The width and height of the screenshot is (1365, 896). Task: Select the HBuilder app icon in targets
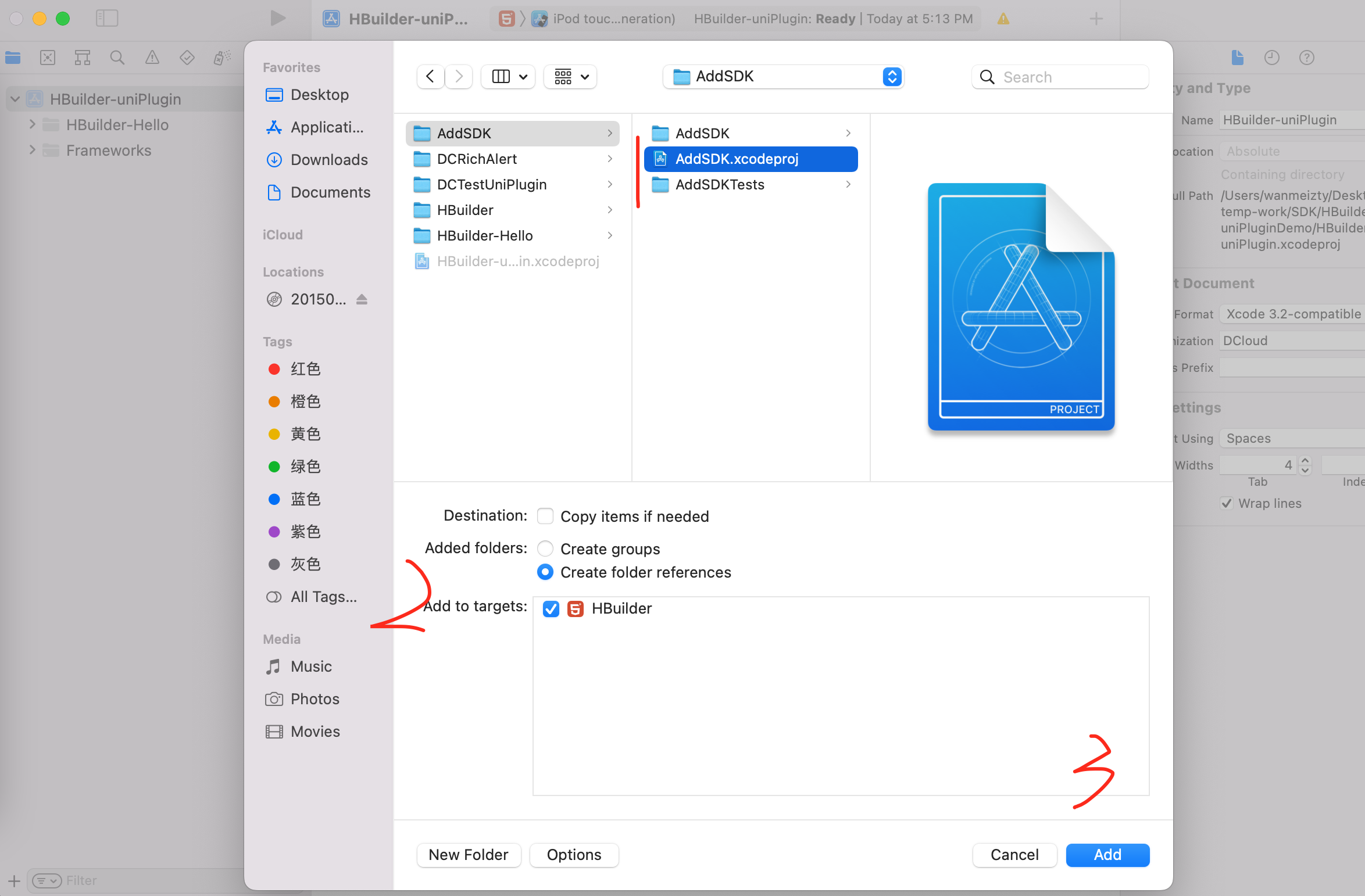(x=577, y=608)
